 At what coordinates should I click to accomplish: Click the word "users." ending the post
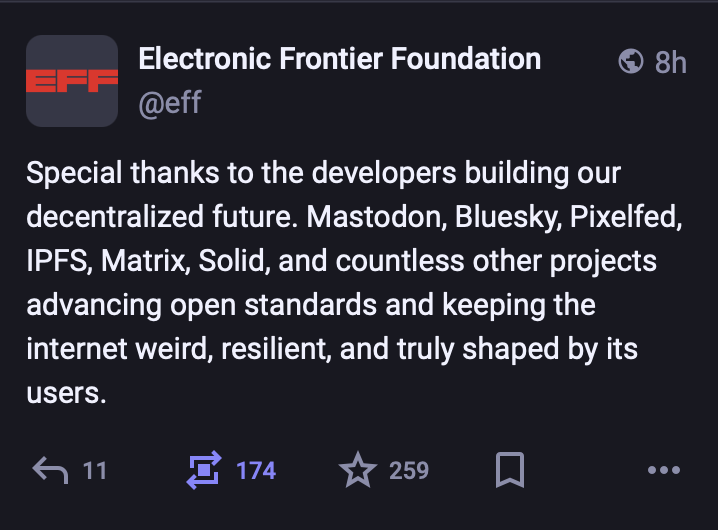tap(66, 392)
